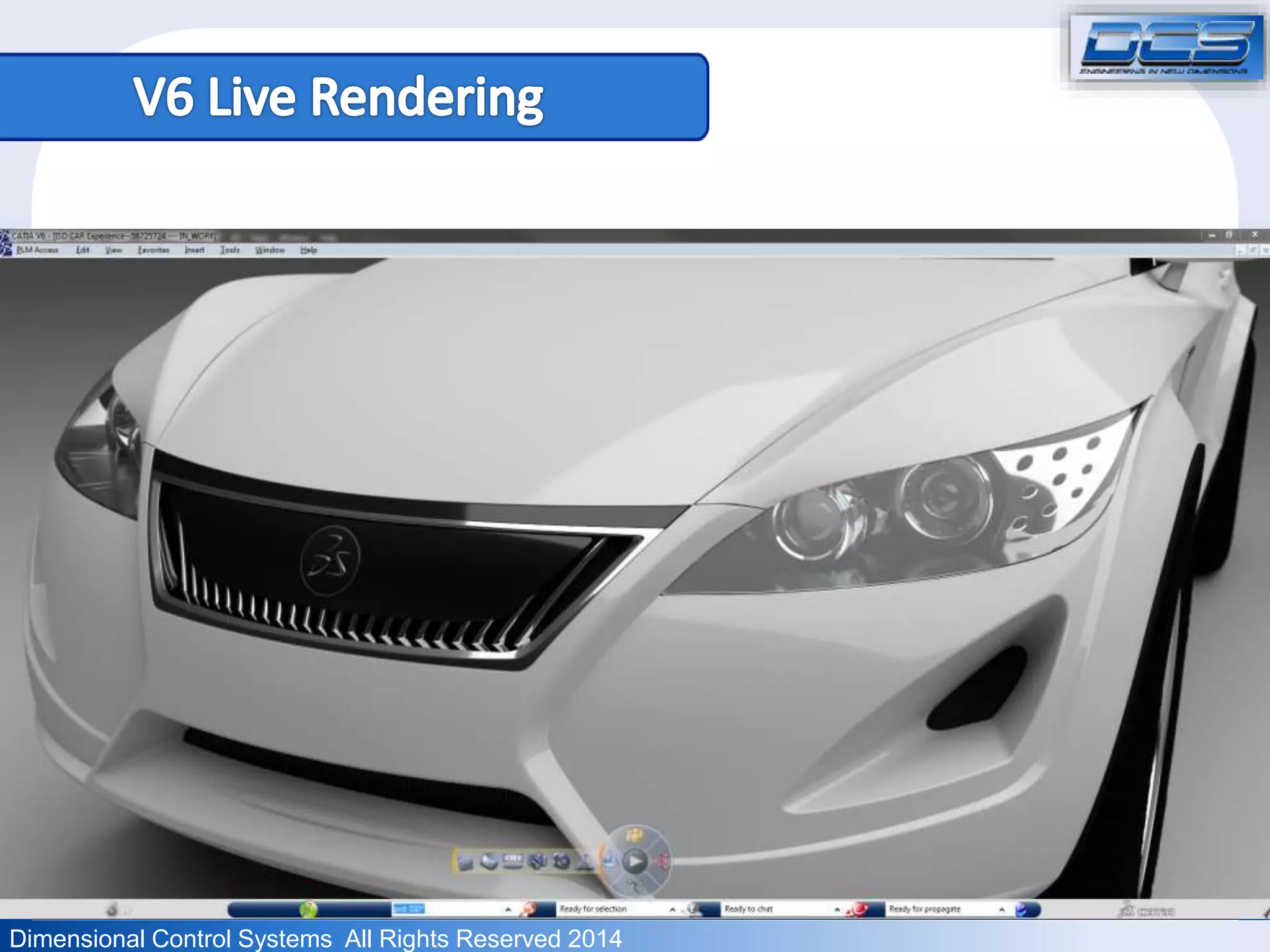The image size is (1270, 952).
Task: Open the Tools menu
Action: click(229, 250)
